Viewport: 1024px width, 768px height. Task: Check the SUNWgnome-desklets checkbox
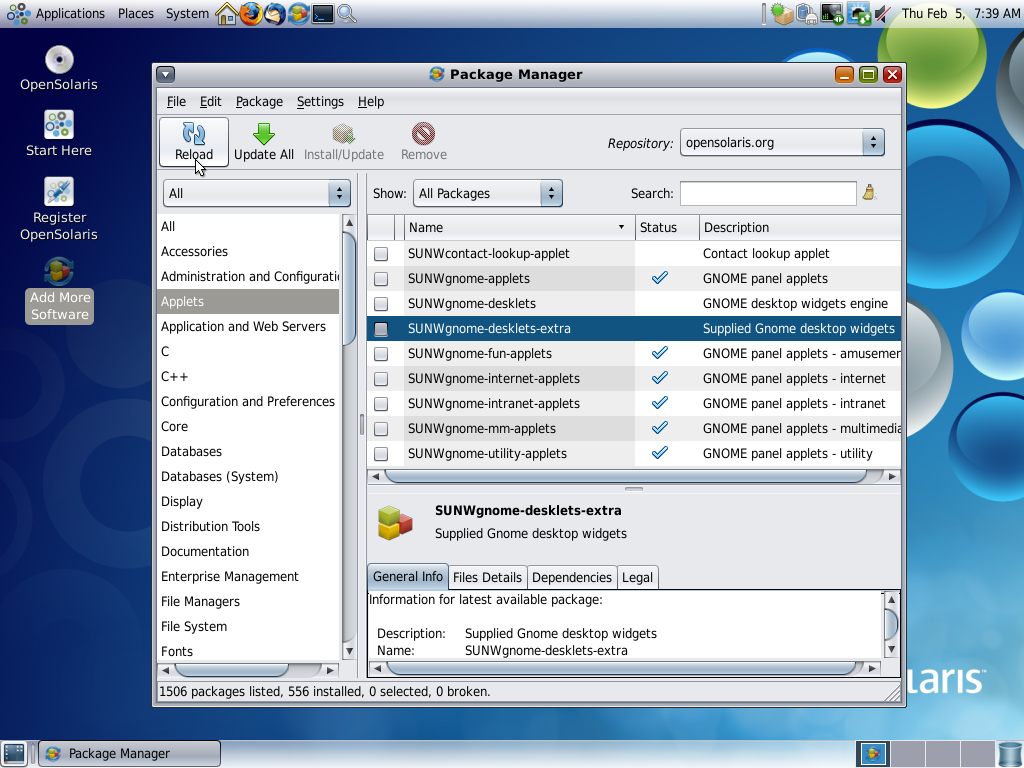point(381,304)
